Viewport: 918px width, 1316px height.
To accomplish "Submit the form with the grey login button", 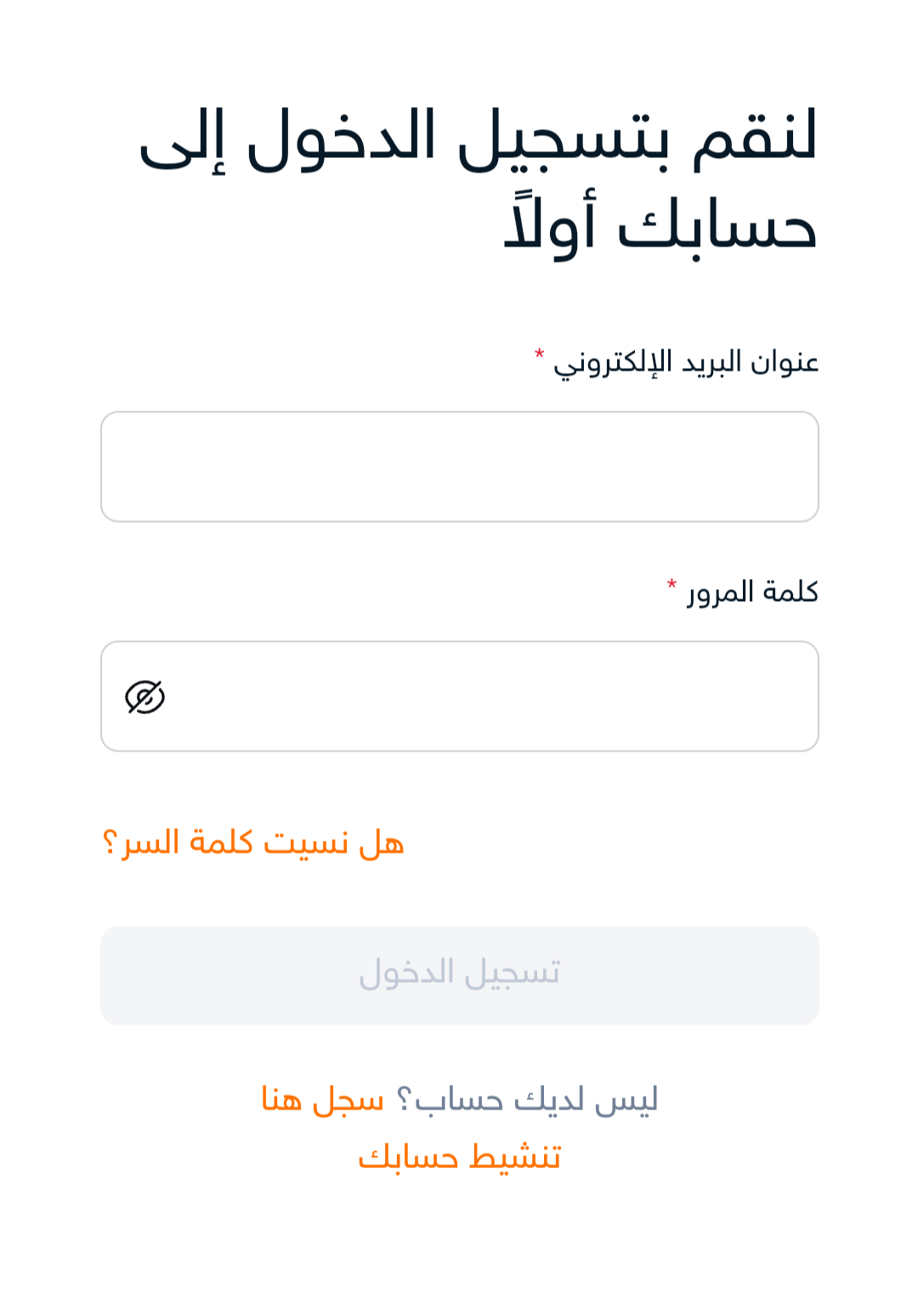I will 460,975.
